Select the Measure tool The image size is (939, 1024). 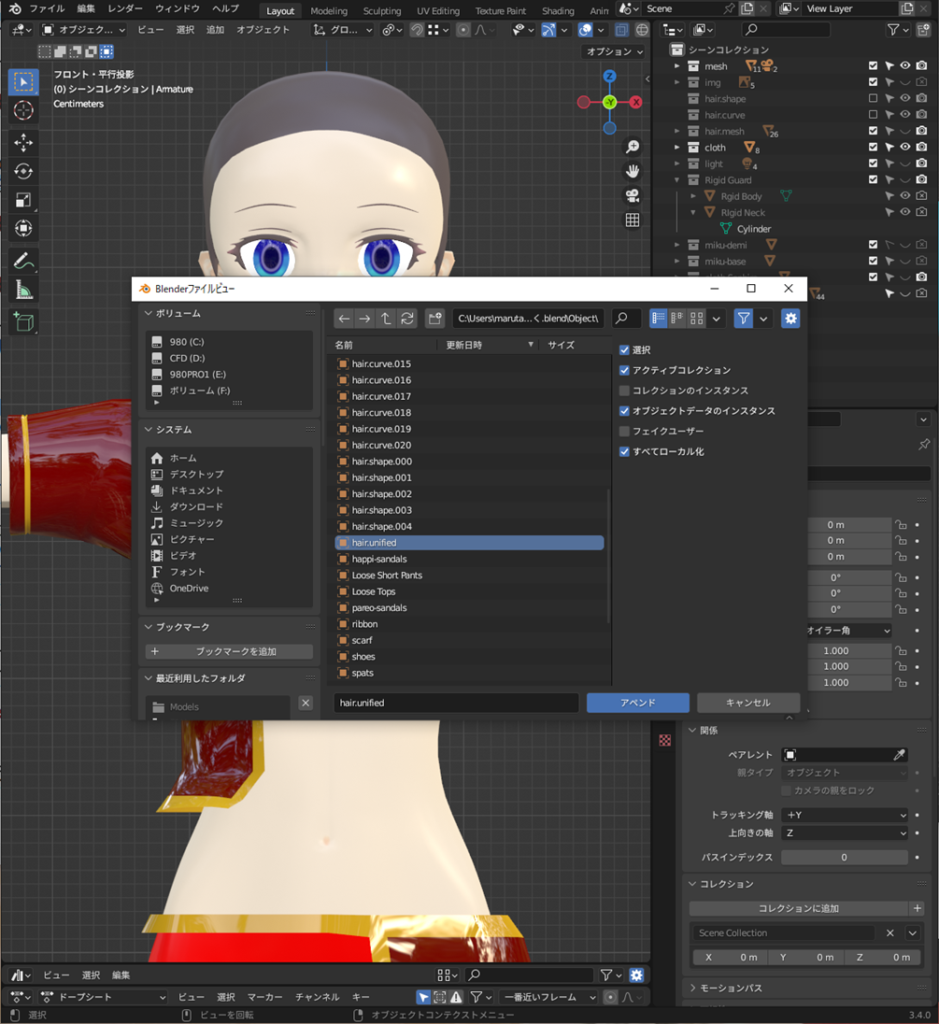(x=24, y=289)
